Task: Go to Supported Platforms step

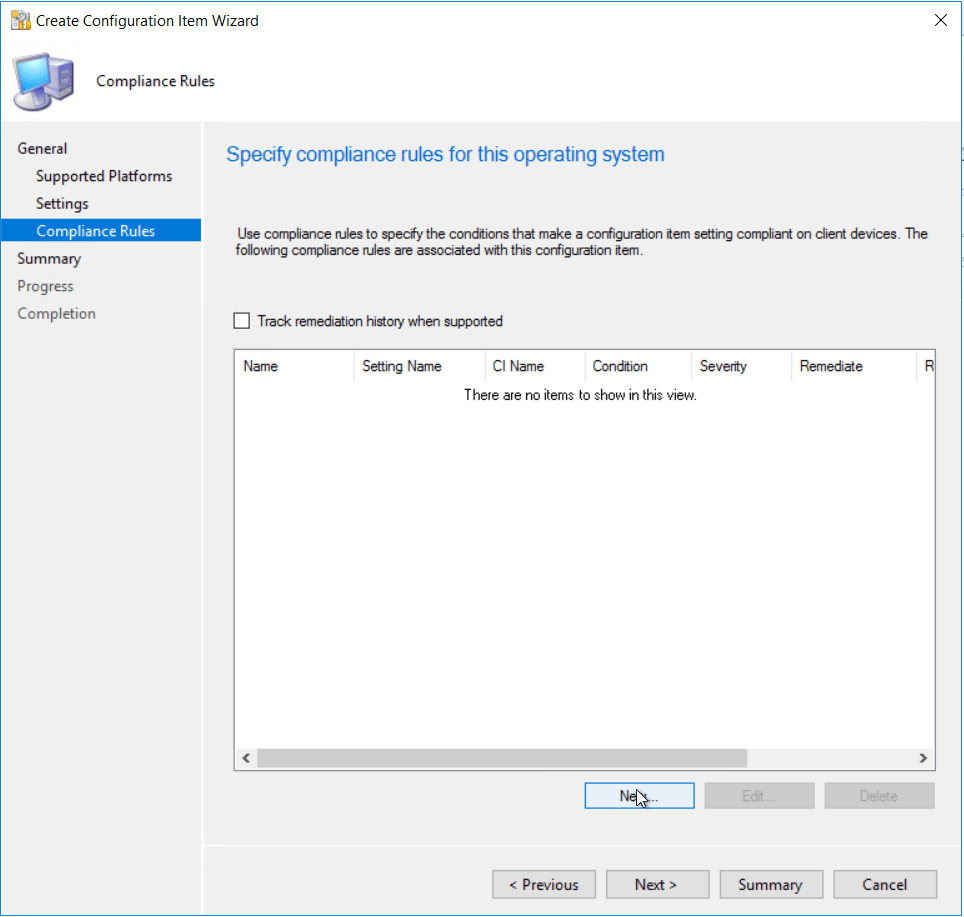Action: [x=104, y=176]
